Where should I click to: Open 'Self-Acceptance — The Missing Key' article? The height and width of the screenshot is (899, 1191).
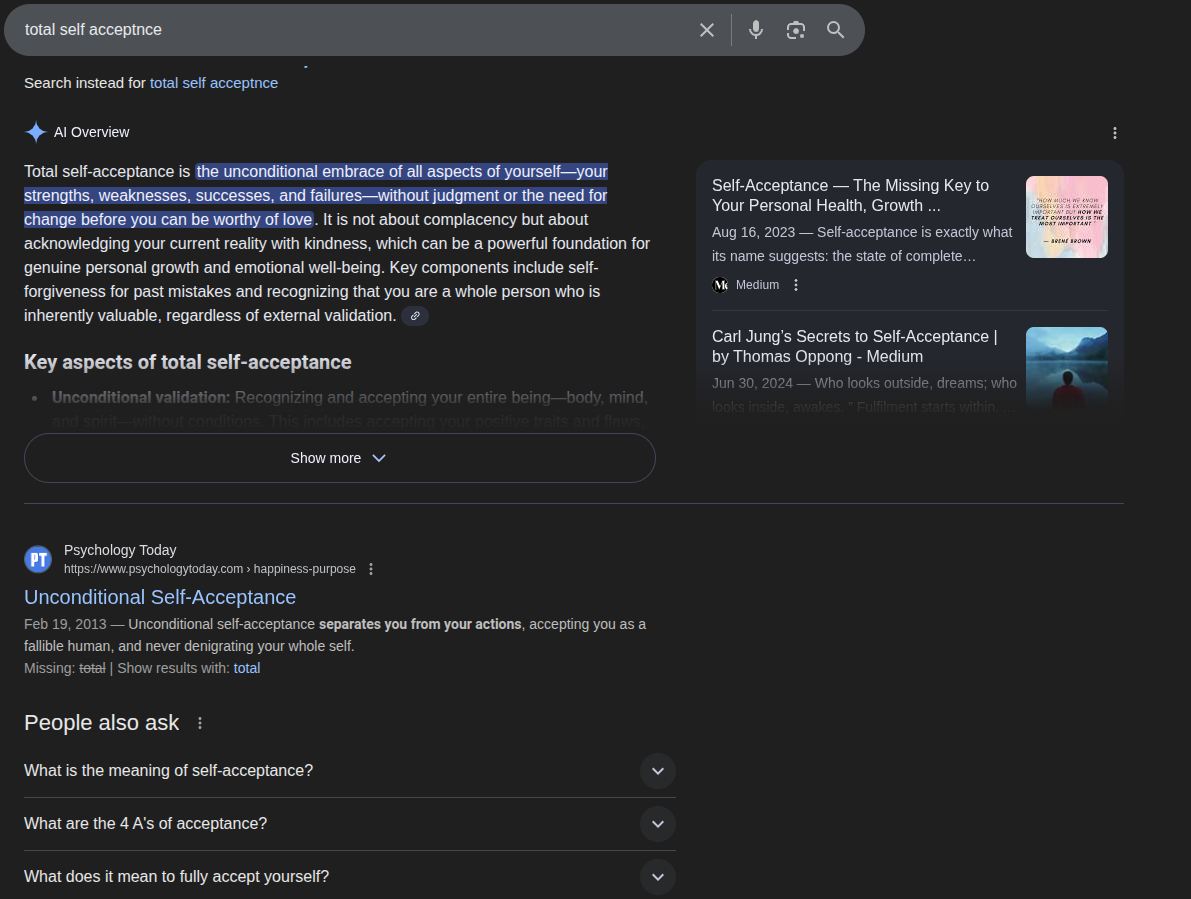point(850,195)
